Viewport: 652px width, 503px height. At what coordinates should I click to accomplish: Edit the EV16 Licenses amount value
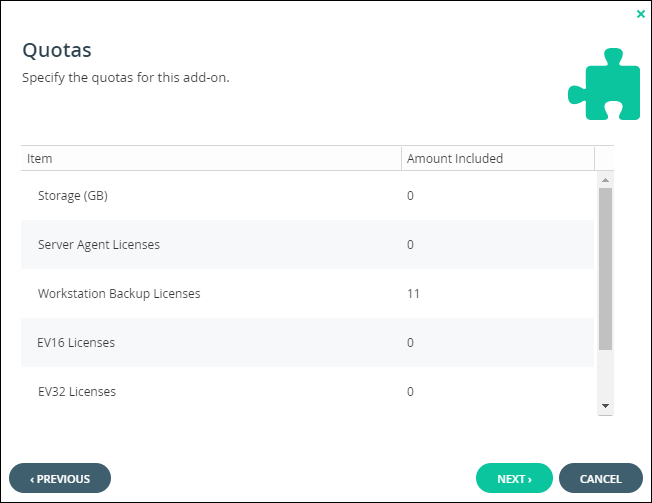(x=410, y=343)
